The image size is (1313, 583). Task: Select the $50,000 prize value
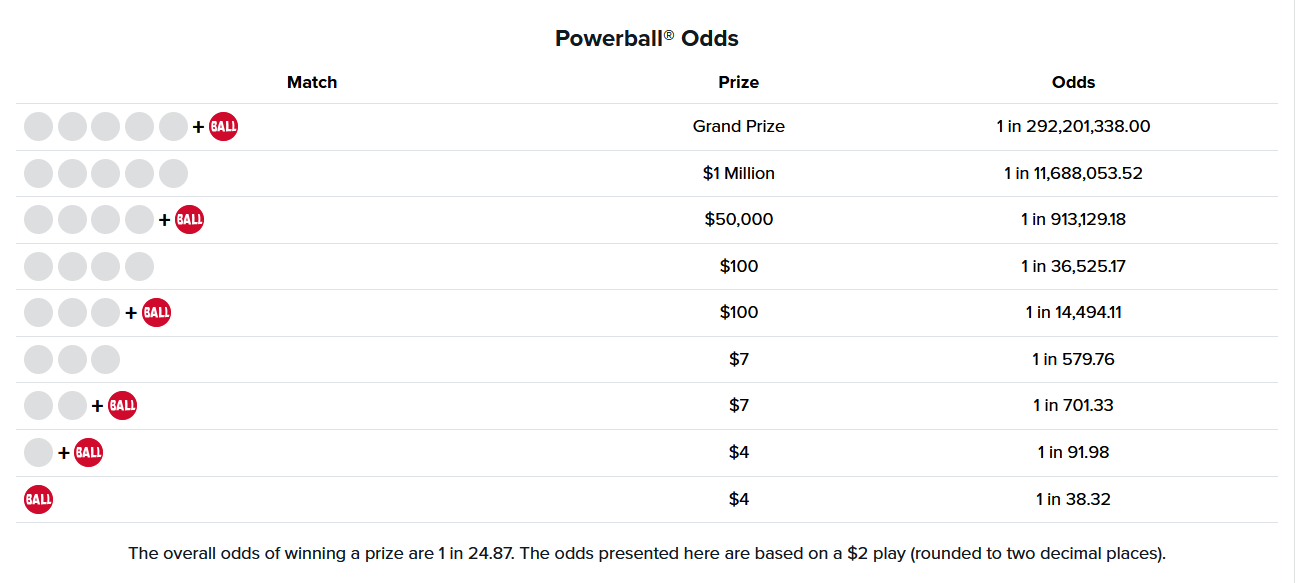[738, 220]
